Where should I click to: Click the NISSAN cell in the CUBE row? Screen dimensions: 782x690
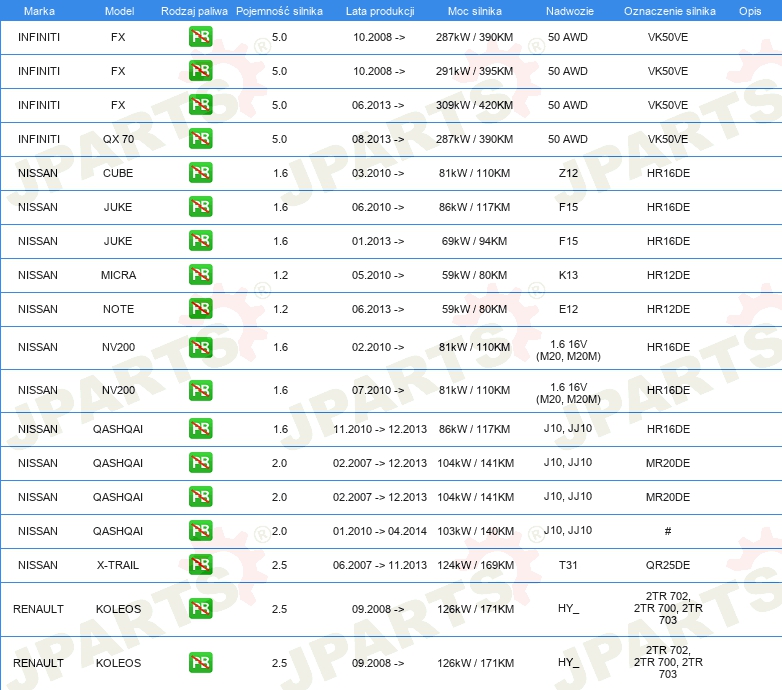pos(37,173)
